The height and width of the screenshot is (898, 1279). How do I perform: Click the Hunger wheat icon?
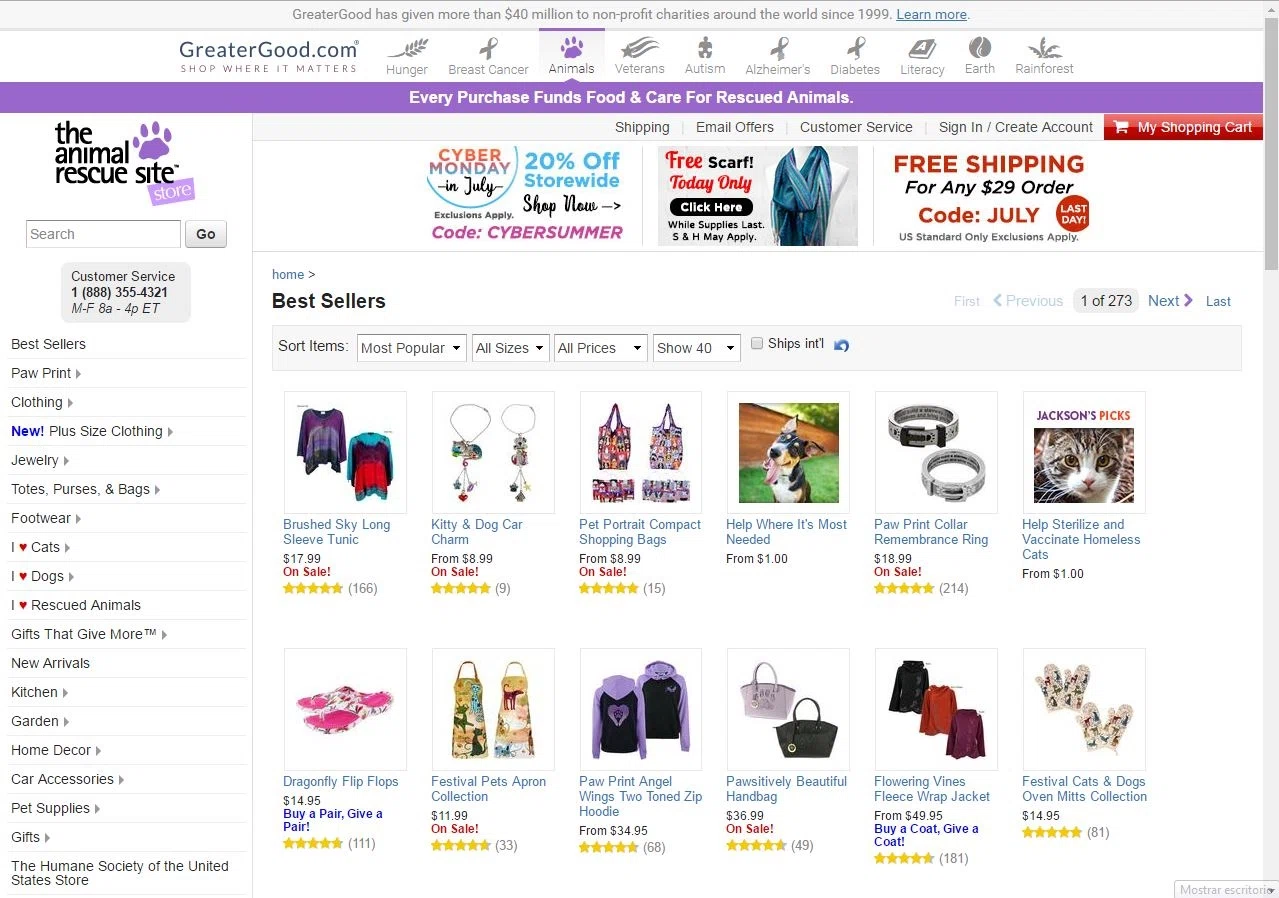point(407,48)
